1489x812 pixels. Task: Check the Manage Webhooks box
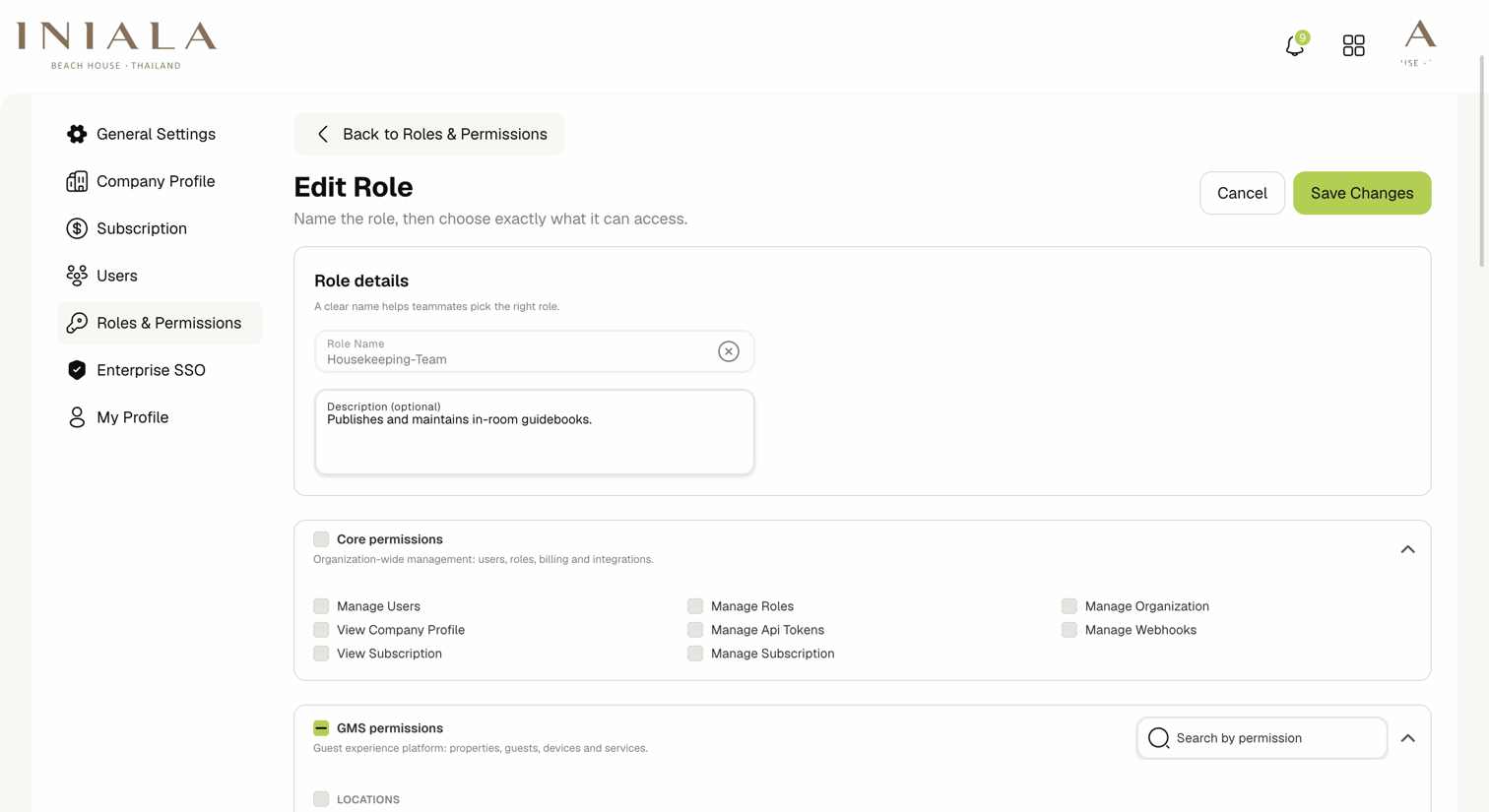1069,630
